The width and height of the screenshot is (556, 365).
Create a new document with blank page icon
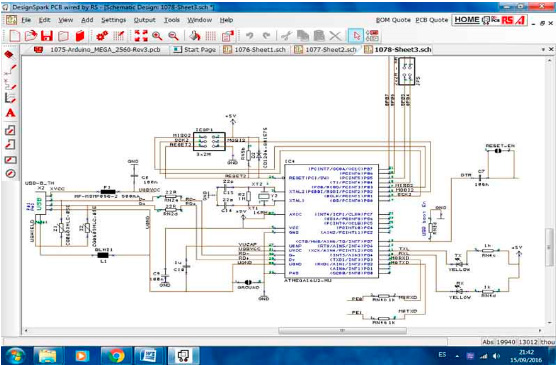(15, 36)
